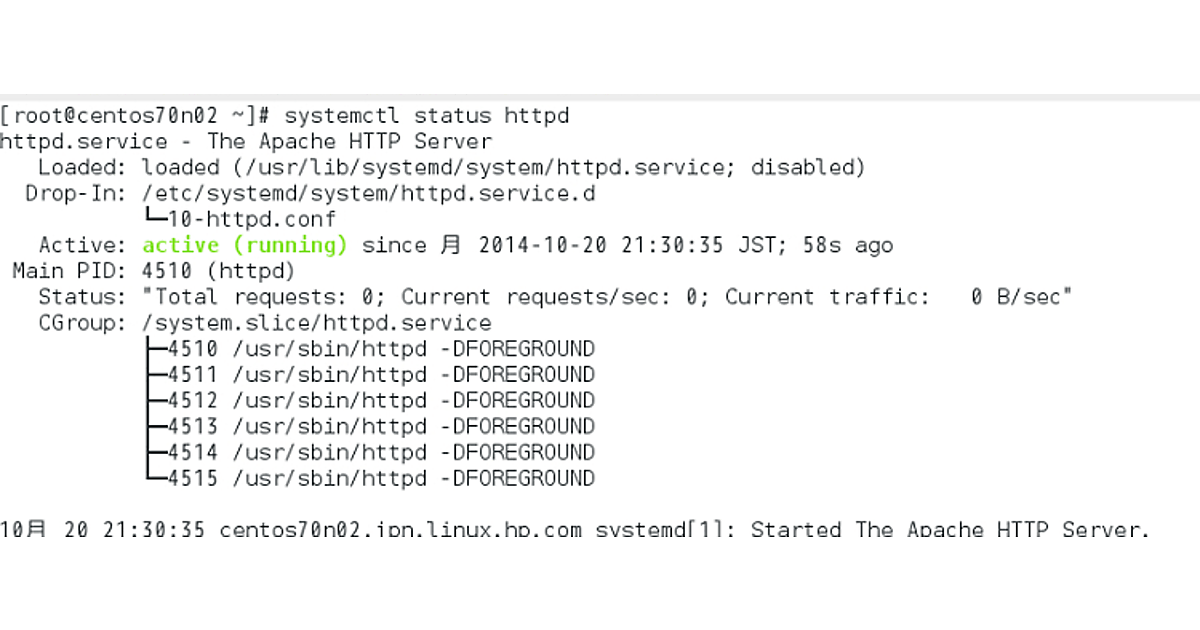
Task: Click the httpd.service title line
Action: coord(246,142)
